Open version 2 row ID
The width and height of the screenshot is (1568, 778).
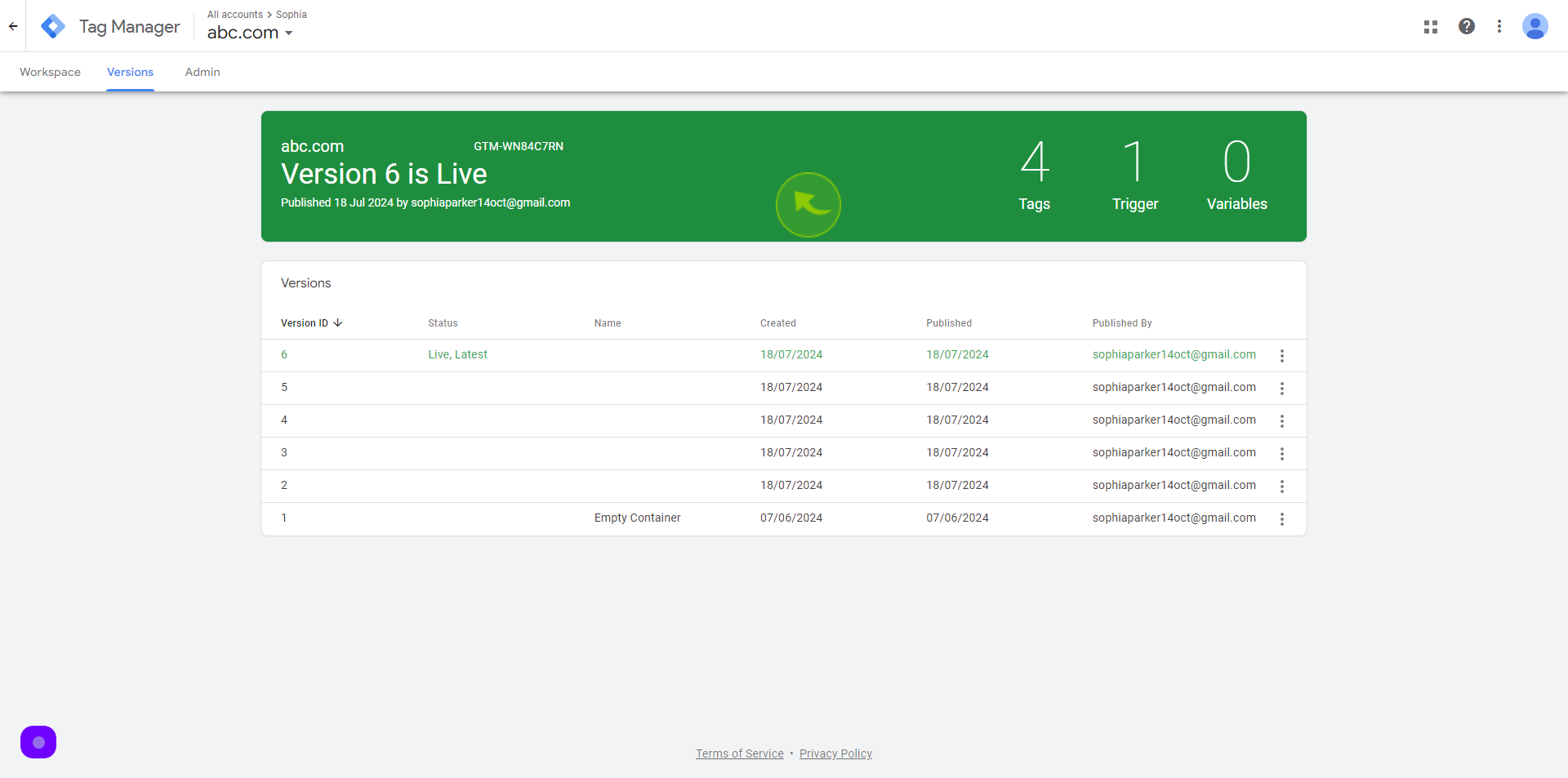284,485
